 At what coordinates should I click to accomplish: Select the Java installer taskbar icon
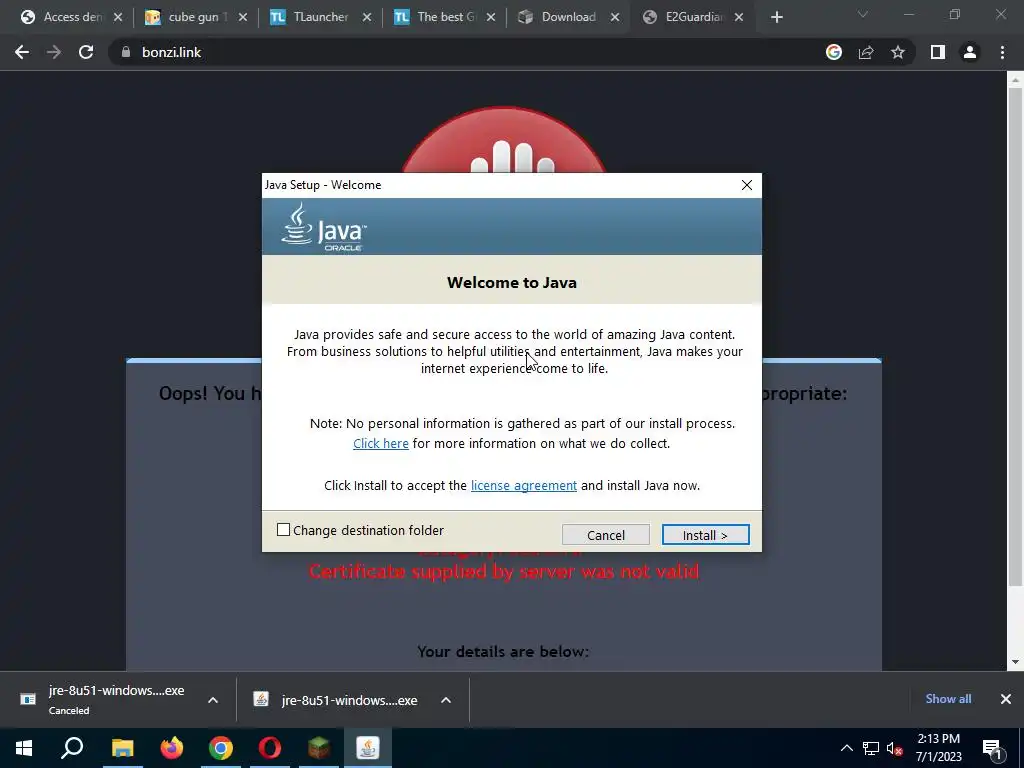coord(368,748)
